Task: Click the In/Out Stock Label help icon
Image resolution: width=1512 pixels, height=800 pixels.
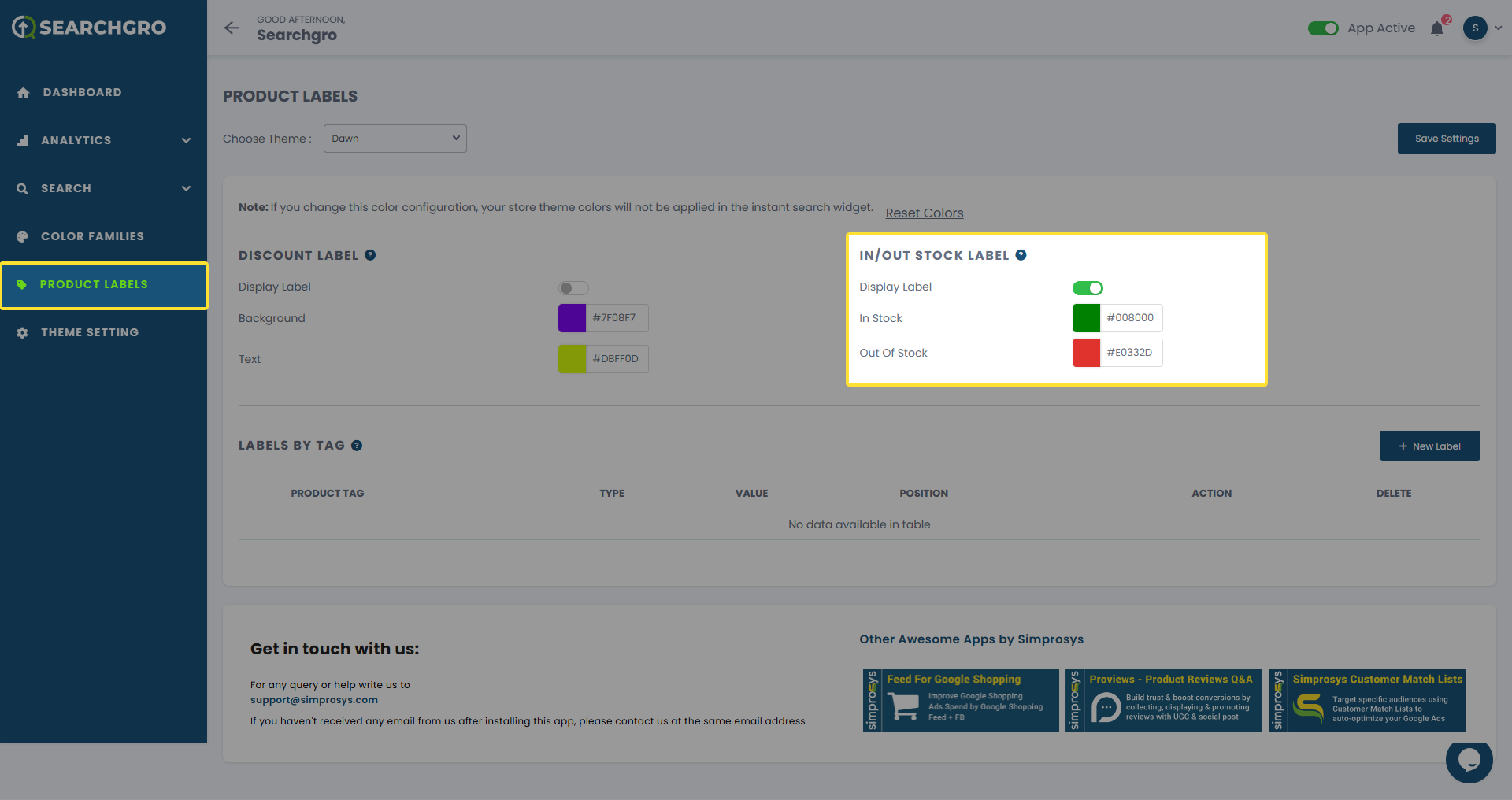Action: coord(1021,255)
